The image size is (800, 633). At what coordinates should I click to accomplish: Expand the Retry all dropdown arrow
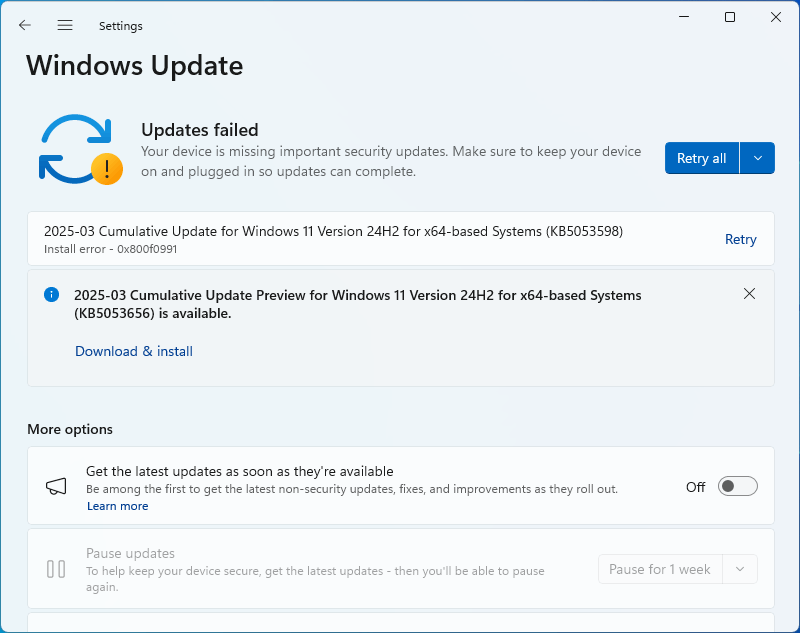(758, 158)
